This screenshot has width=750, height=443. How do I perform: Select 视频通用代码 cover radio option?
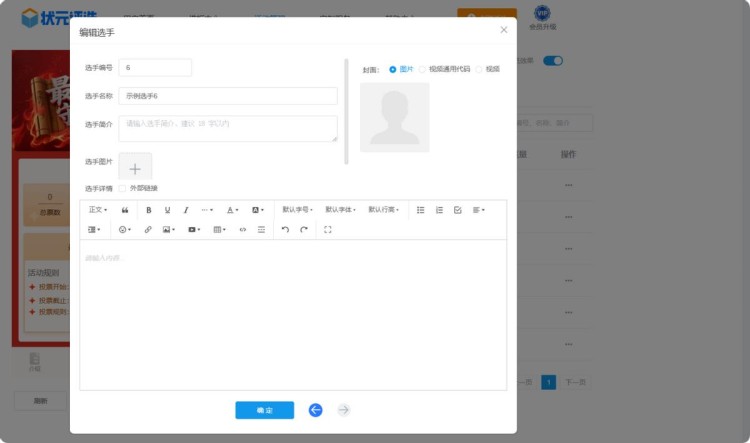tap(423, 69)
